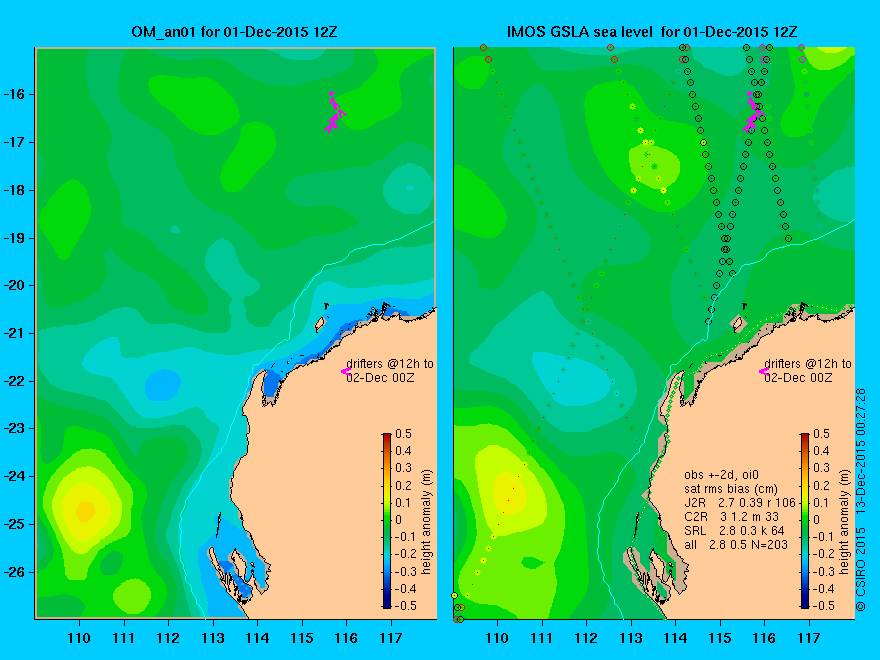Click the OM_an01 map height anomaly colorbar
Image resolution: width=880 pixels, height=660 pixels.
point(387,520)
